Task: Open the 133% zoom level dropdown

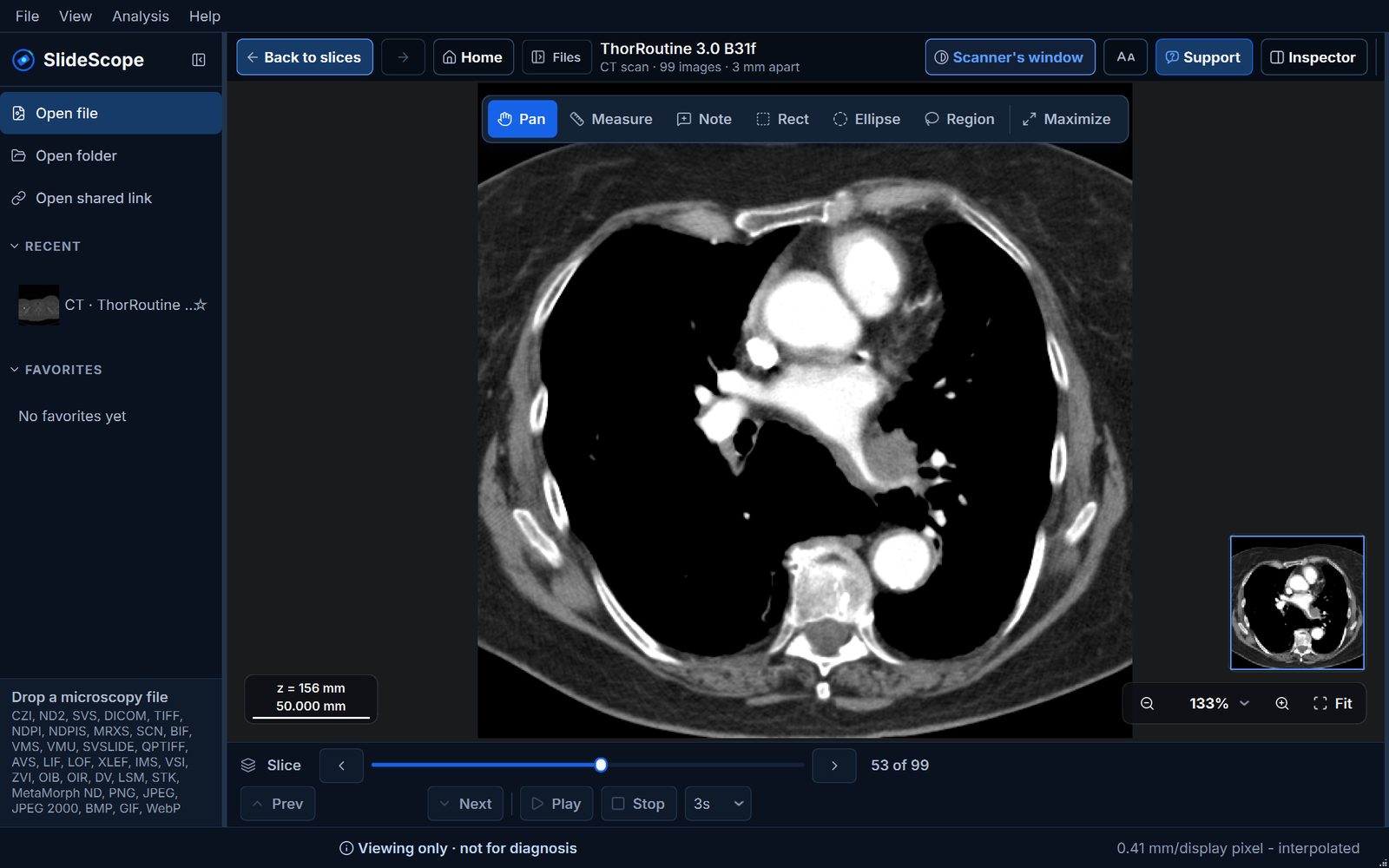Action: coord(1219,703)
